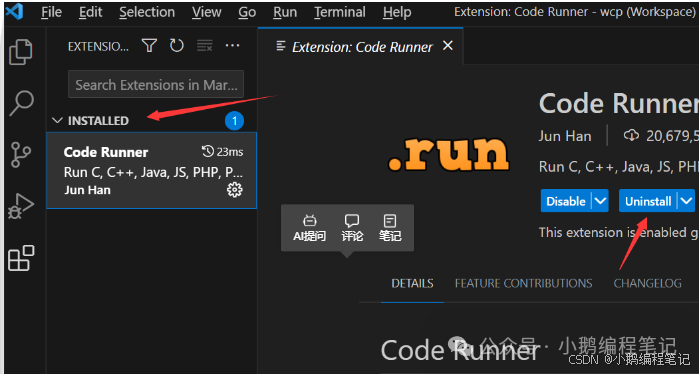Open the View menu

click(x=206, y=12)
